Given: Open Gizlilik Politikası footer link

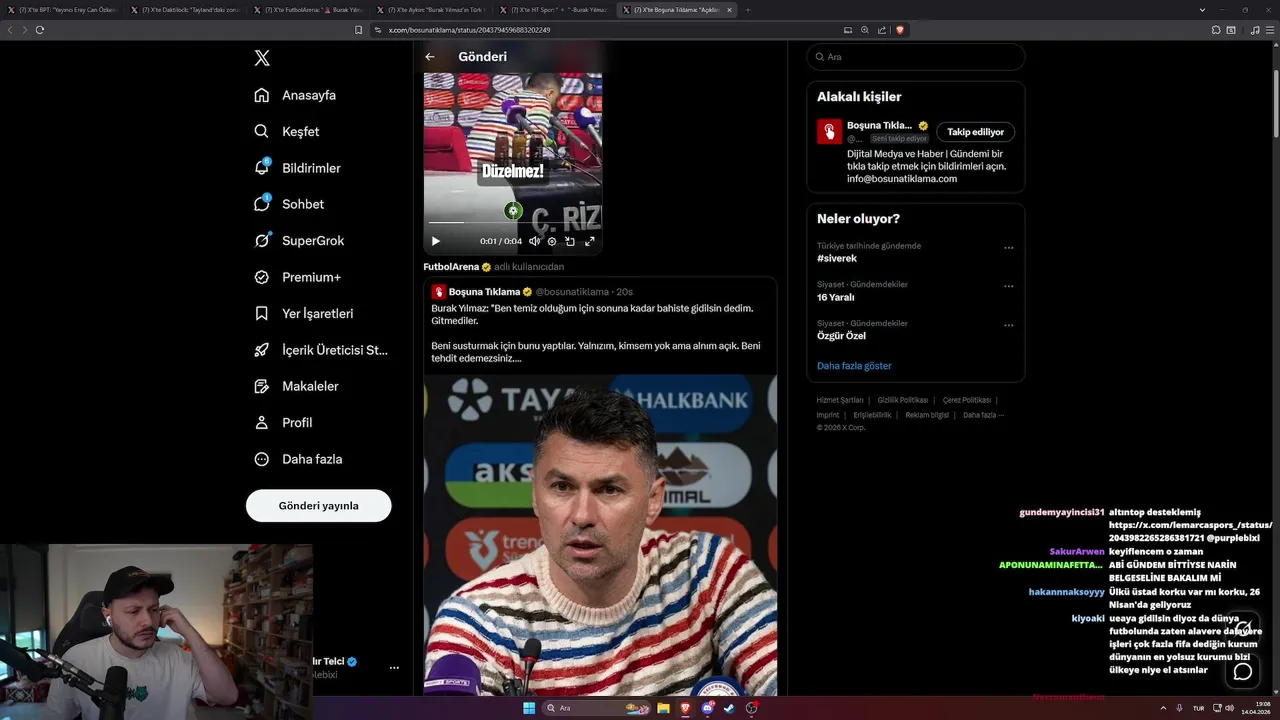Looking at the screenshot, I should 903,400.
